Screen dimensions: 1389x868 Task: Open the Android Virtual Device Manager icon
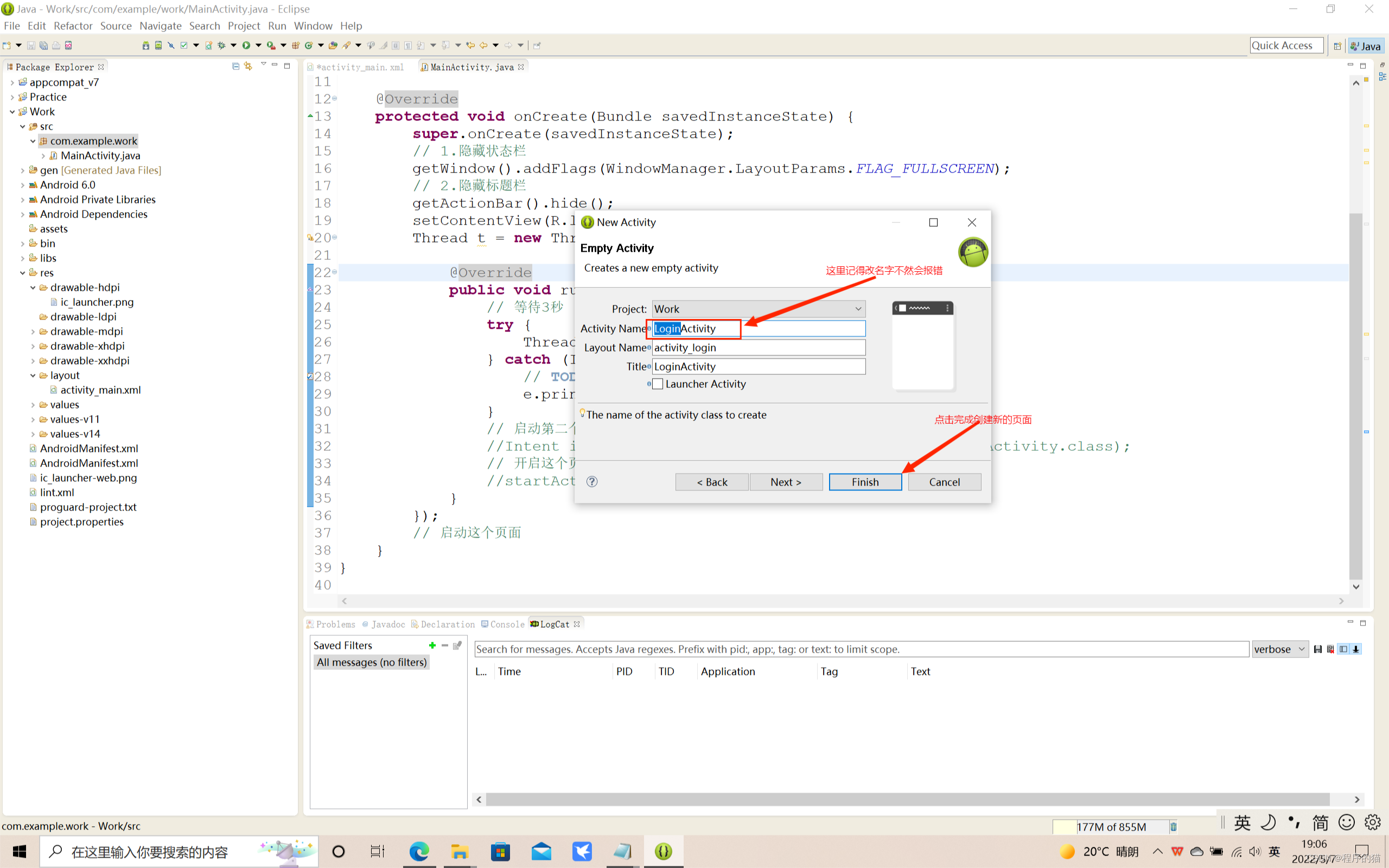coord(158,46)
